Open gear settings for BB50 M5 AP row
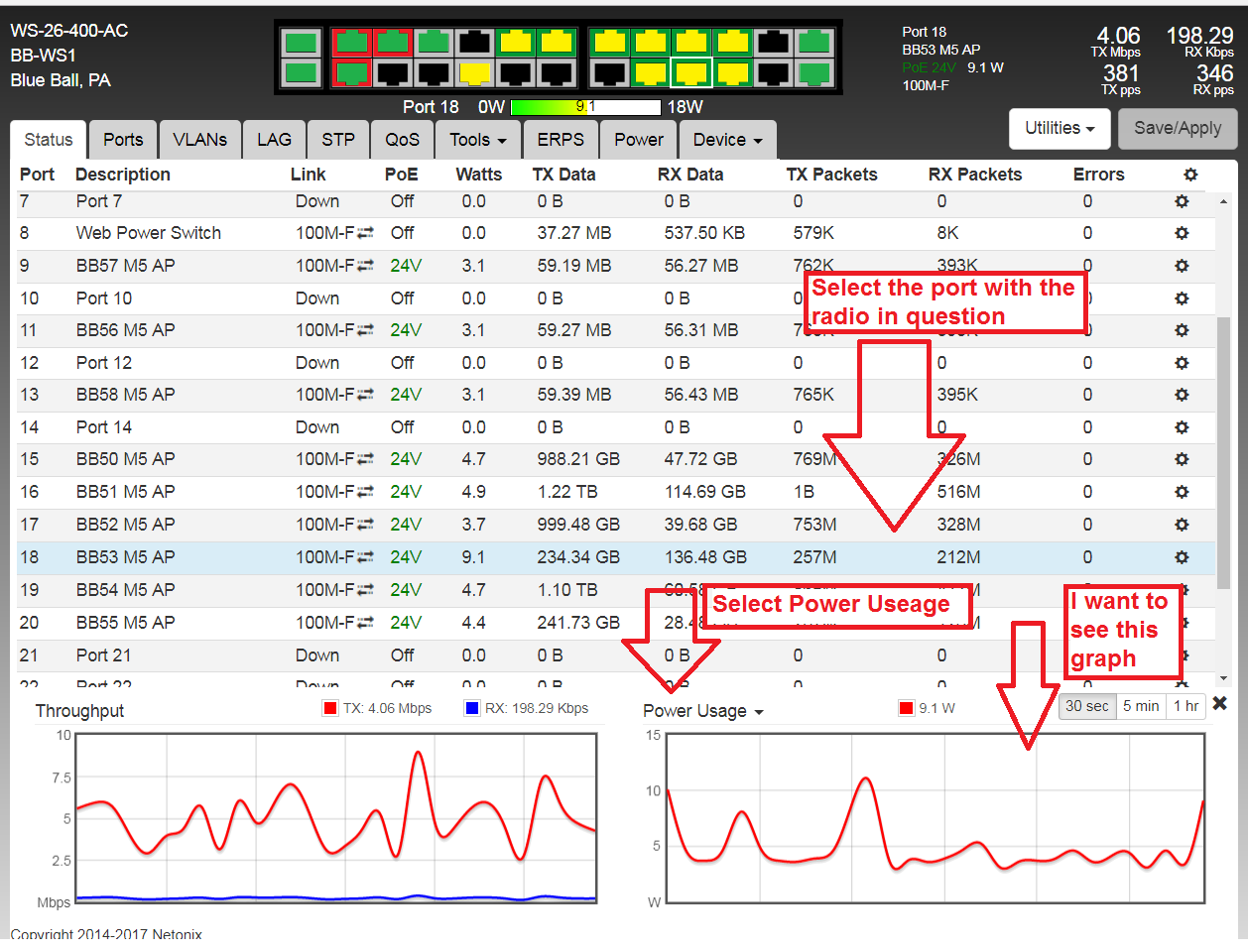1248x952 pixels. click(x=1182, y=459)
